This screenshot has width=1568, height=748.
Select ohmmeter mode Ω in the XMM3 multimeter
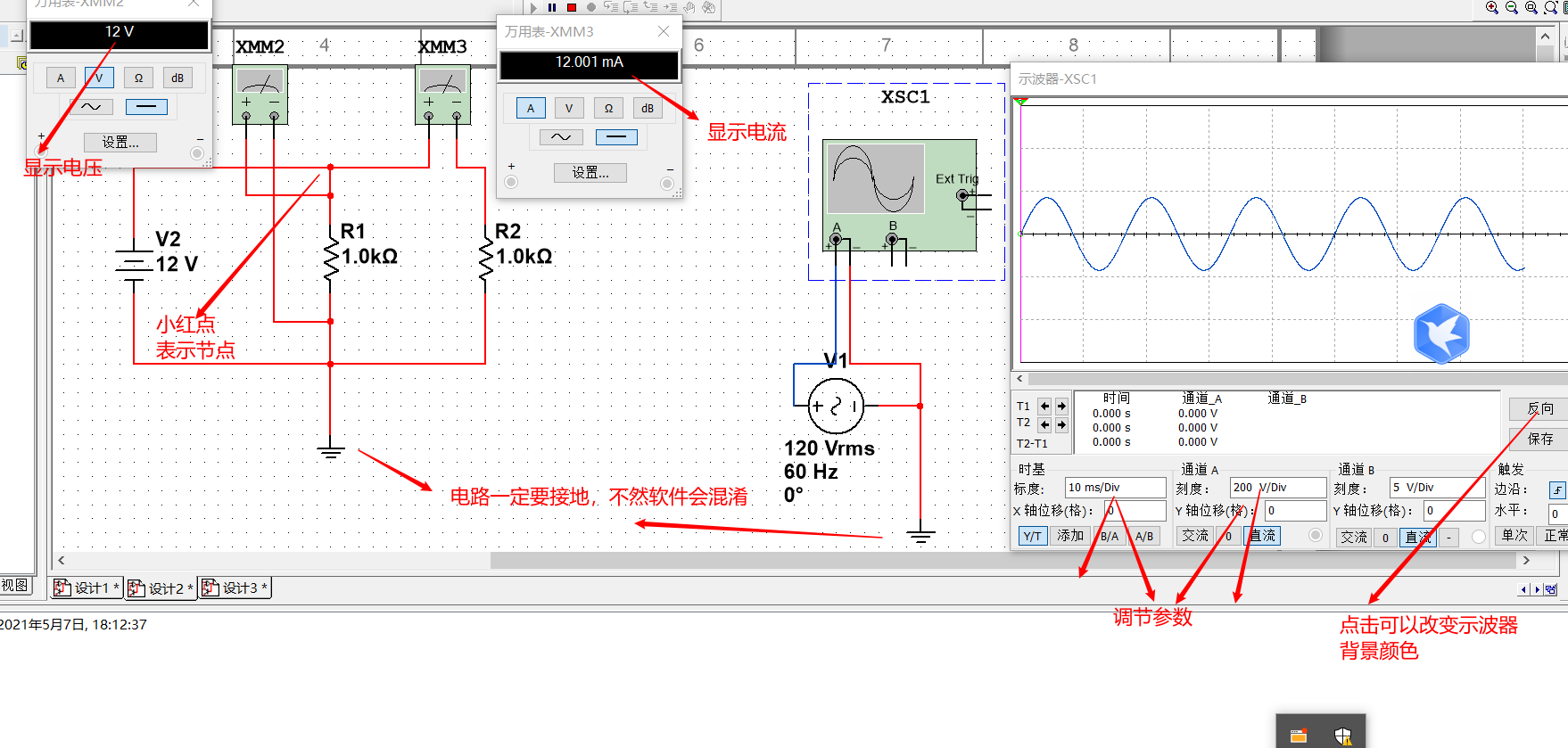pyautogui.click(x=608, y=108)
